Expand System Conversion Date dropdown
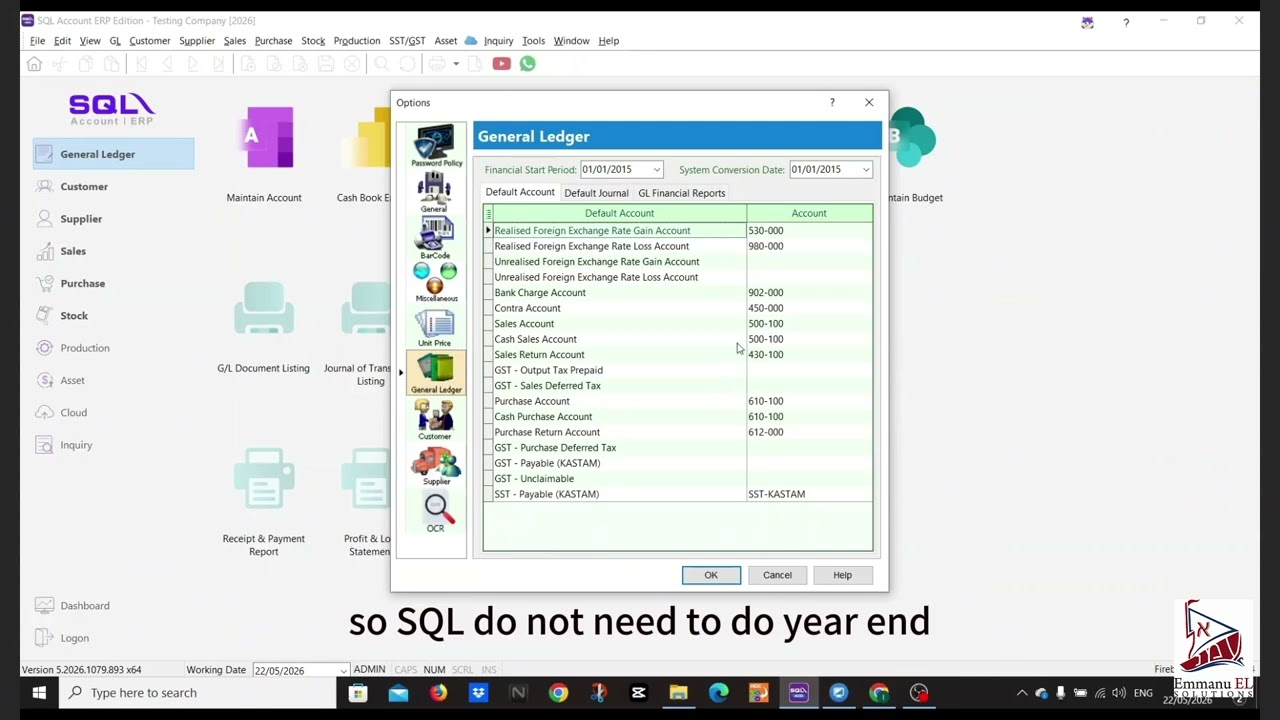This screenshot has width=1280, height=720. (x=865, y=170)
